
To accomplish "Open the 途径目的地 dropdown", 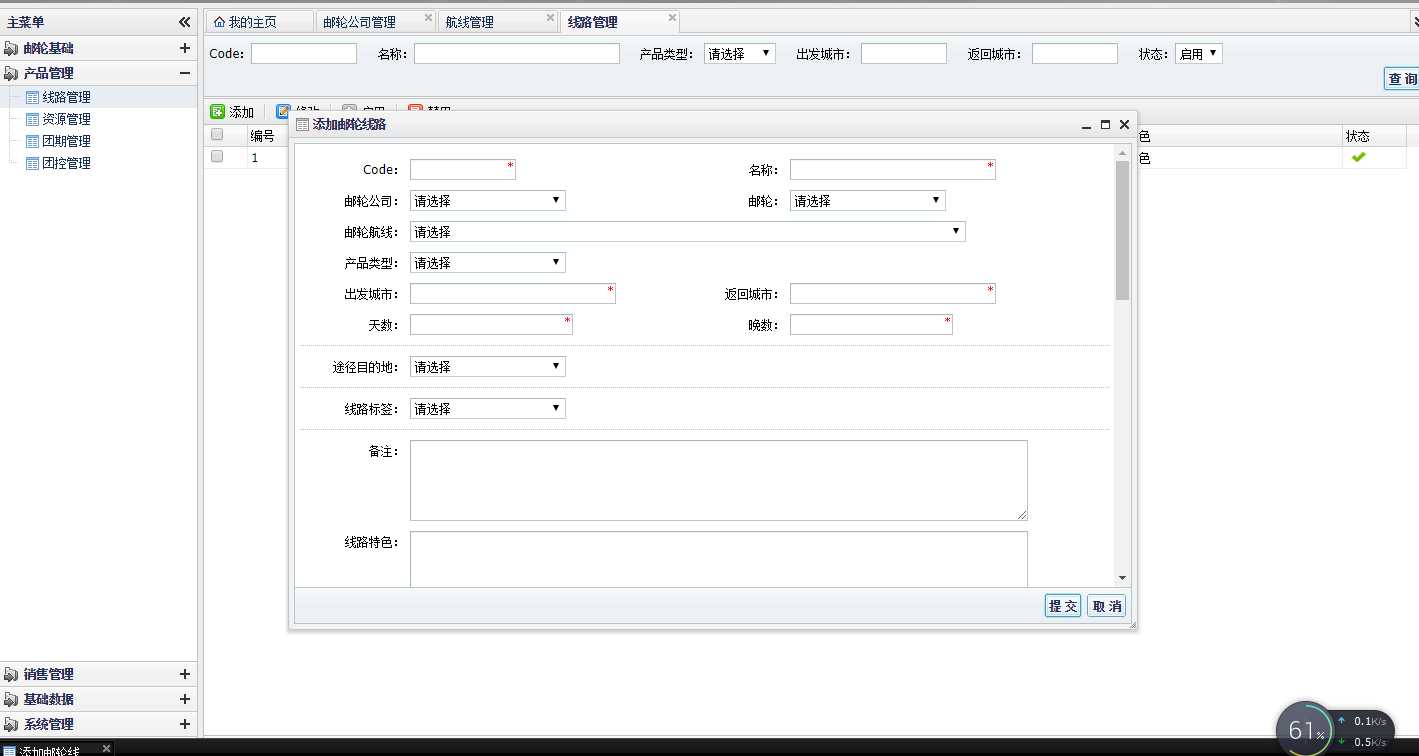I will 488,367.
